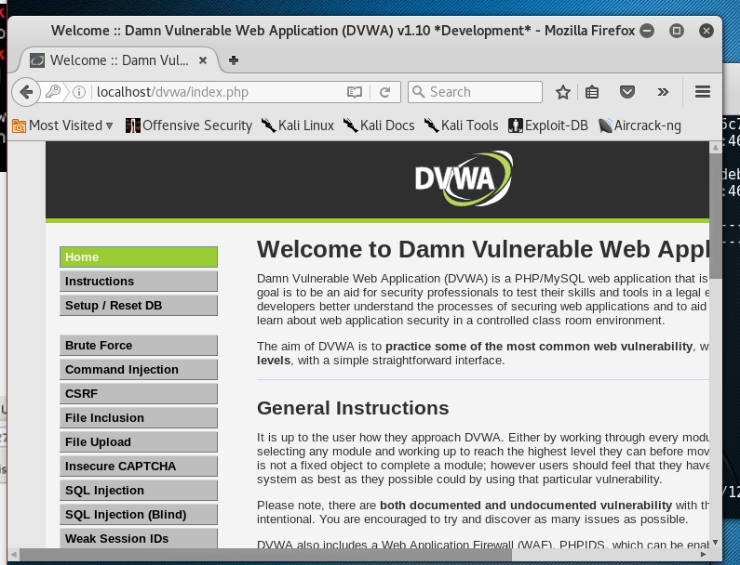Screen dimensions: 740x565
Task: Select Home in DVWA sidebar
Action: tap(139, 257)
